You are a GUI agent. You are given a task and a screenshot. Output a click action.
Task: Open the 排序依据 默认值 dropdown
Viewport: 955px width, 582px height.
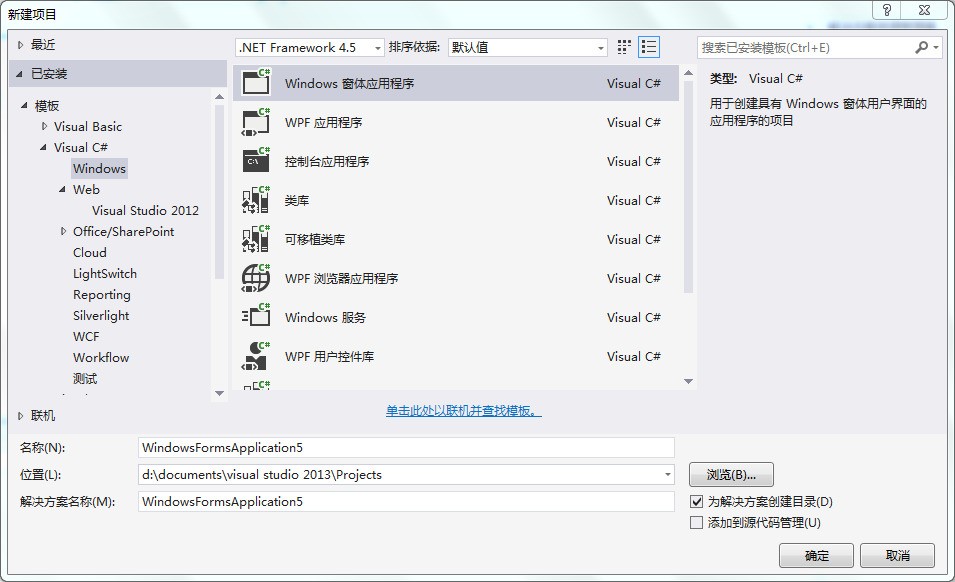click(599, 46)
